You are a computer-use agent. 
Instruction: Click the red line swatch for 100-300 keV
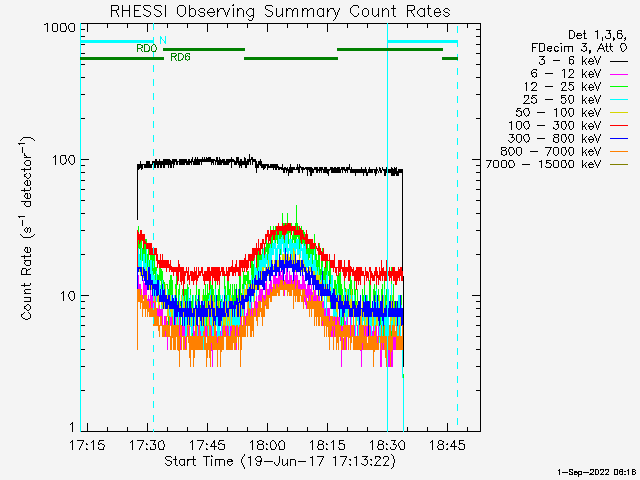point(619,126)
